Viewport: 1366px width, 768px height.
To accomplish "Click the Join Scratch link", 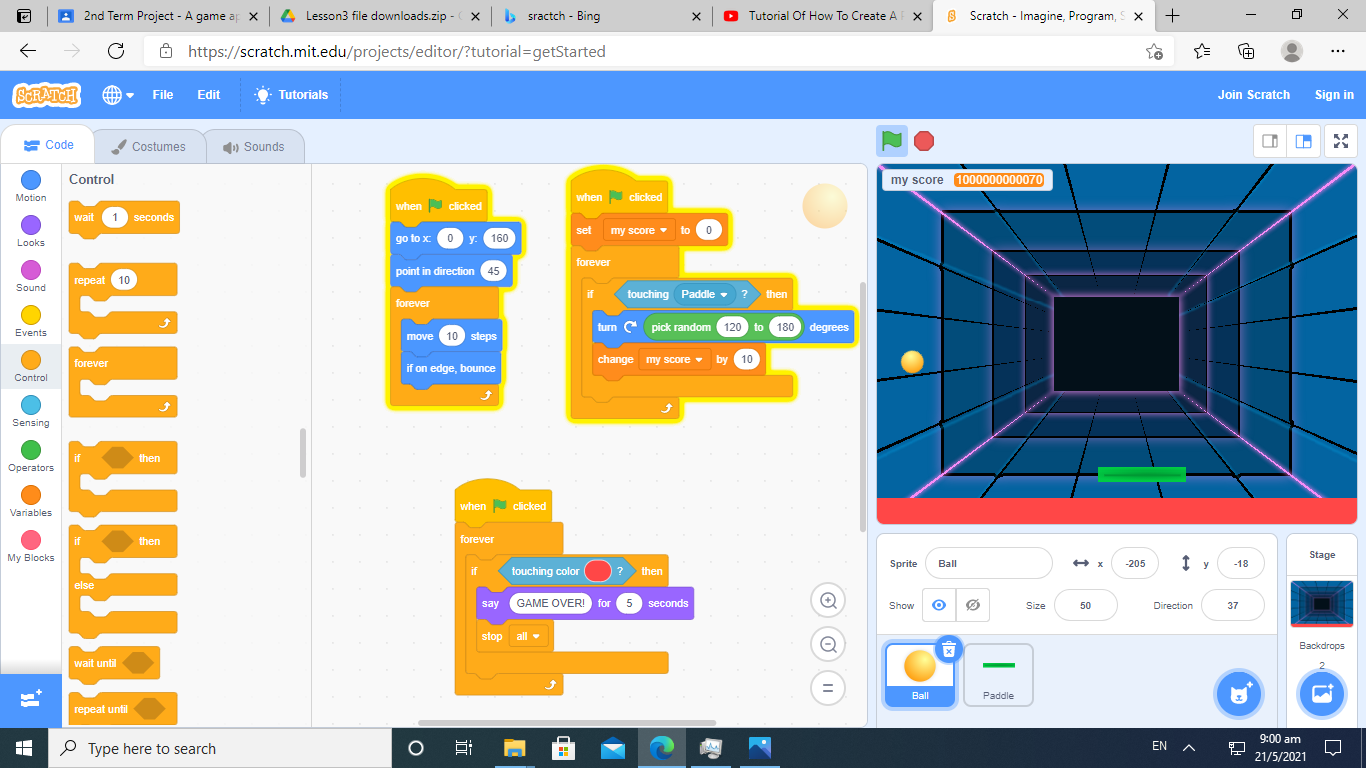I will (1253, 95).
